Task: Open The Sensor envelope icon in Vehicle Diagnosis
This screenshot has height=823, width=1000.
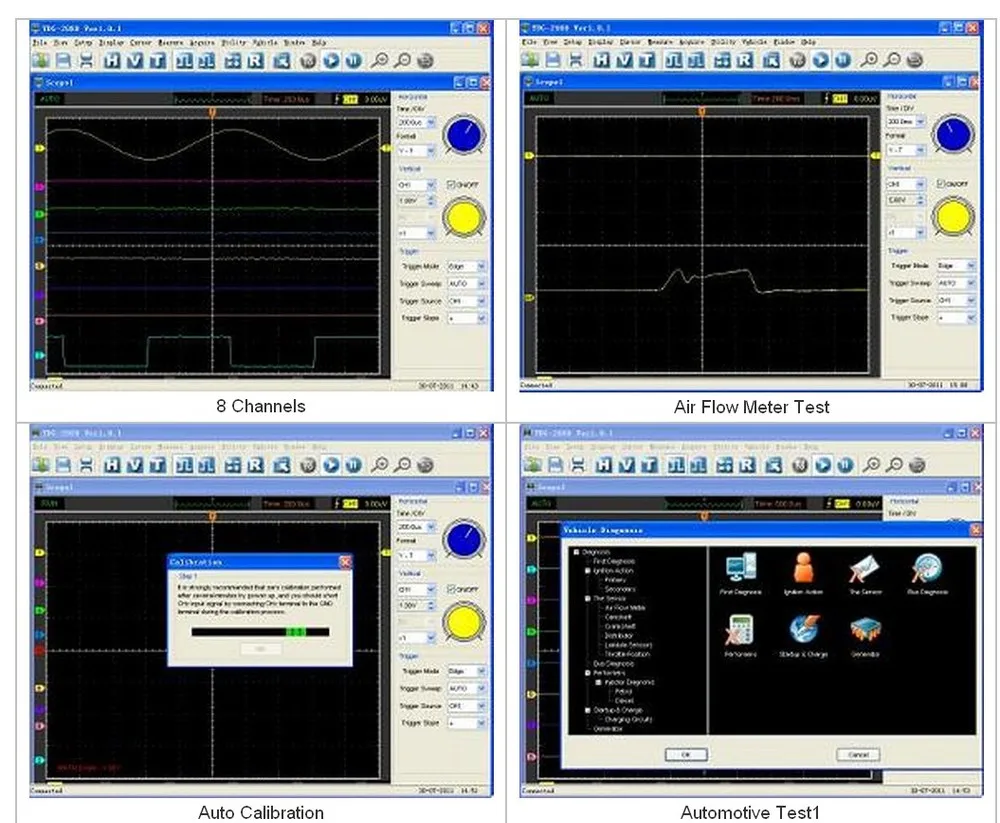Action: click(864, 568)
